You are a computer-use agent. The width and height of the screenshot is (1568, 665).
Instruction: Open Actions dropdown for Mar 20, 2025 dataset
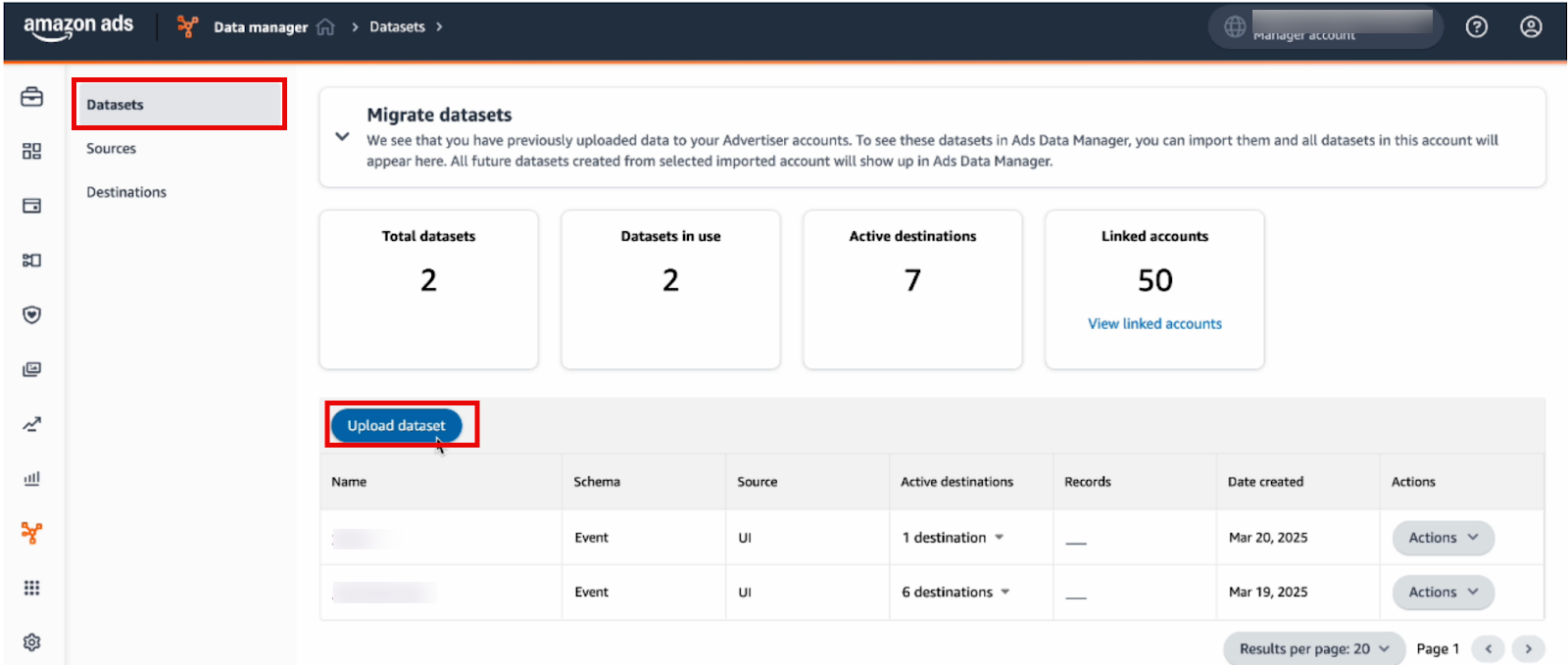[x=1443, y=538]
